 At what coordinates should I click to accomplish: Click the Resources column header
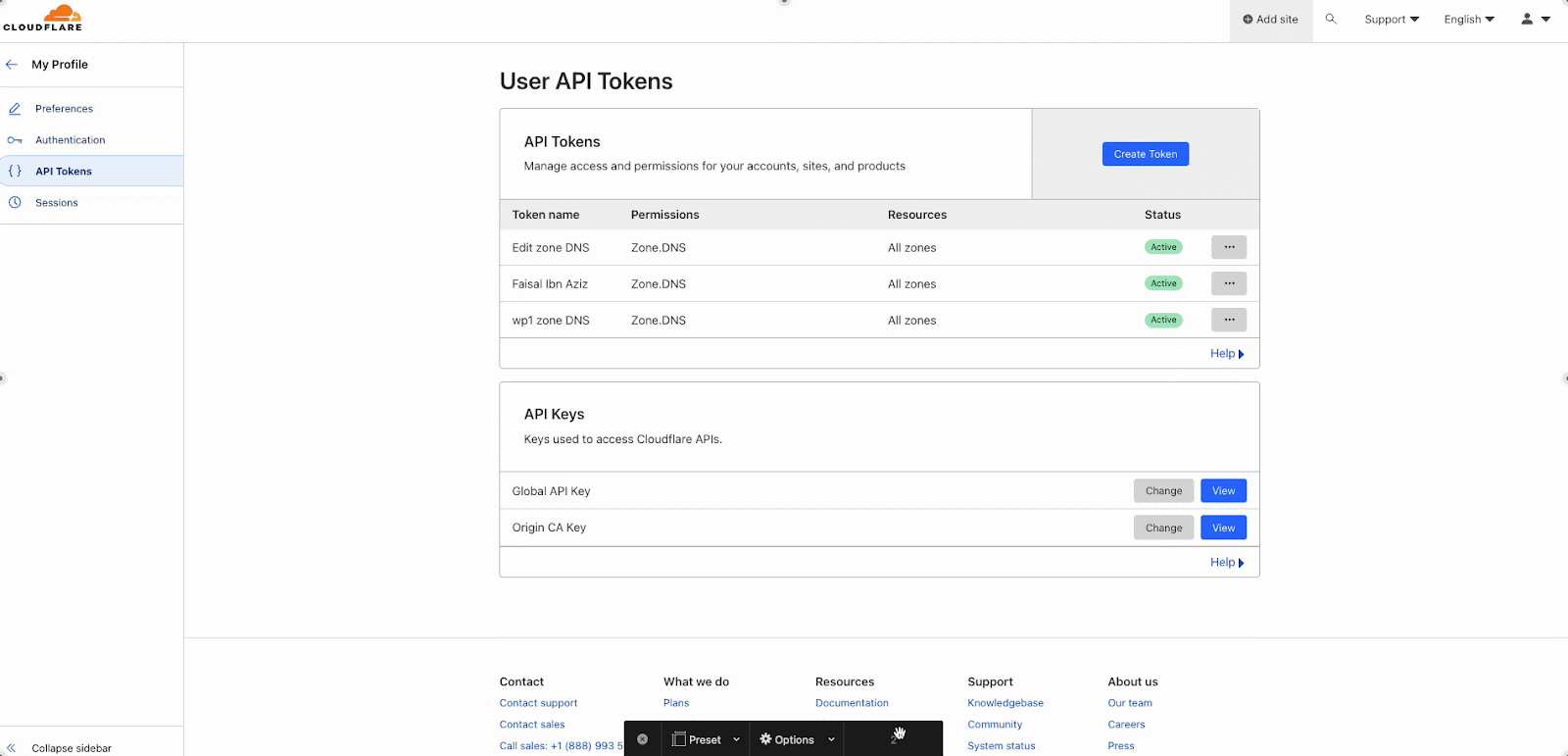917,215
